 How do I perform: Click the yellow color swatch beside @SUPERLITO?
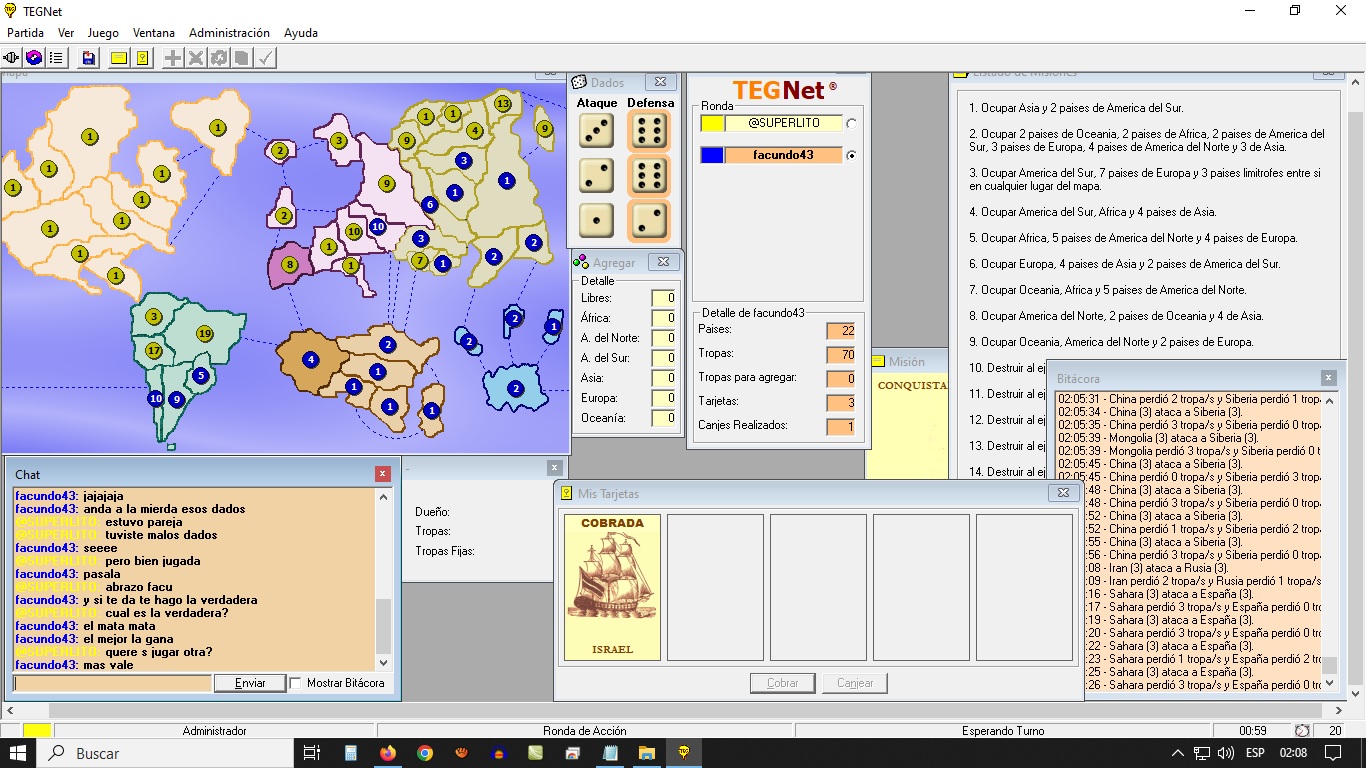coord(712,123)
